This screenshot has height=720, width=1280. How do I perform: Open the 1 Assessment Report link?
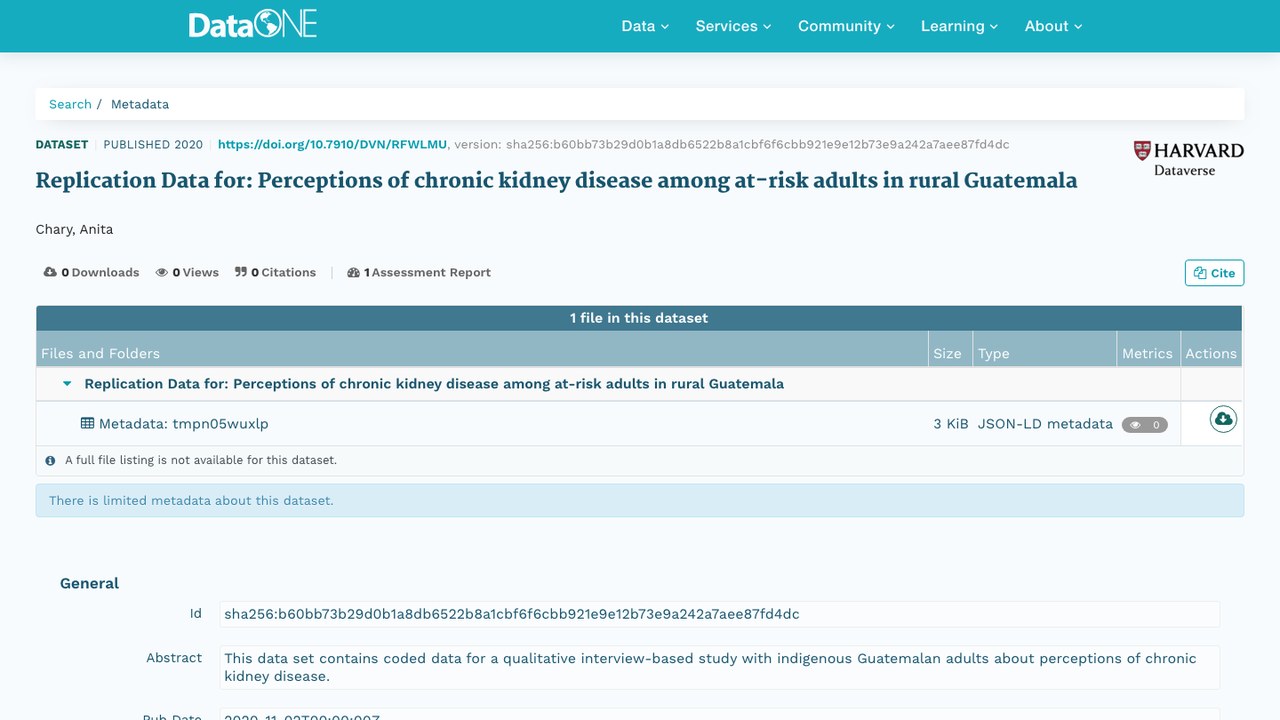[419, 272]
